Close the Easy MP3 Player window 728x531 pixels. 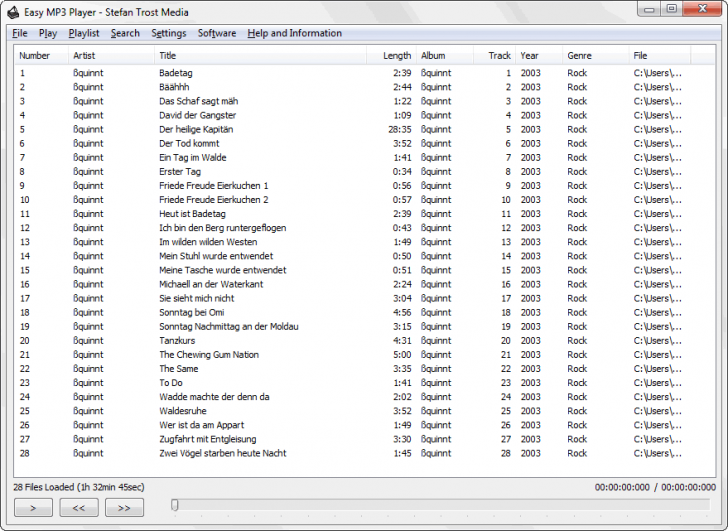tap(702, 9)
